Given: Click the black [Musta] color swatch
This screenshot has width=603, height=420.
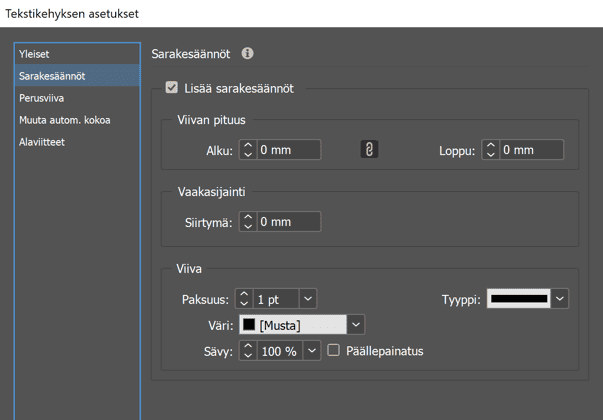Looking at the screenshot, I should (249, 325).
